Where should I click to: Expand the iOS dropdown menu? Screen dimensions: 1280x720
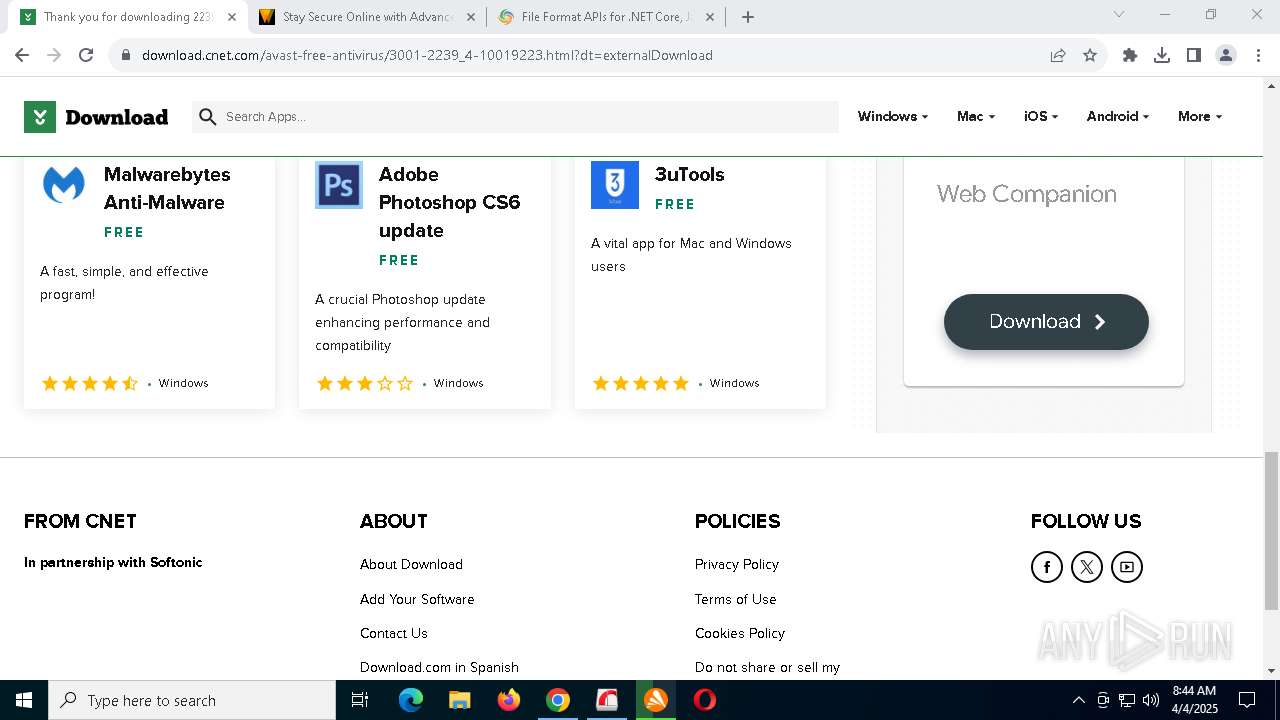[1041, 117]
